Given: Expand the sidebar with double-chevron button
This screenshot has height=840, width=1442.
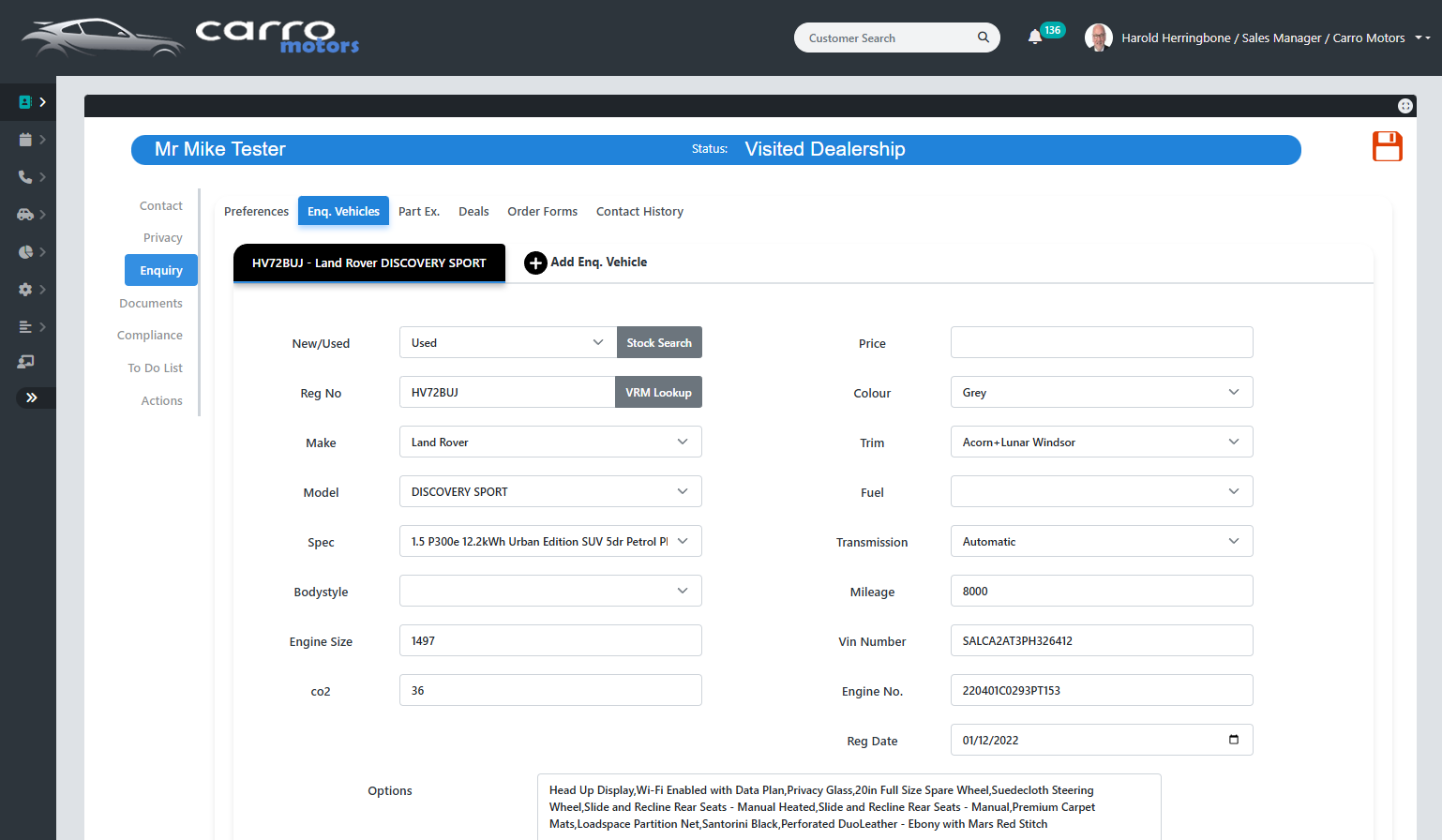Looking at the screenshot, I should pyautogui.click(x=32, y=397).
